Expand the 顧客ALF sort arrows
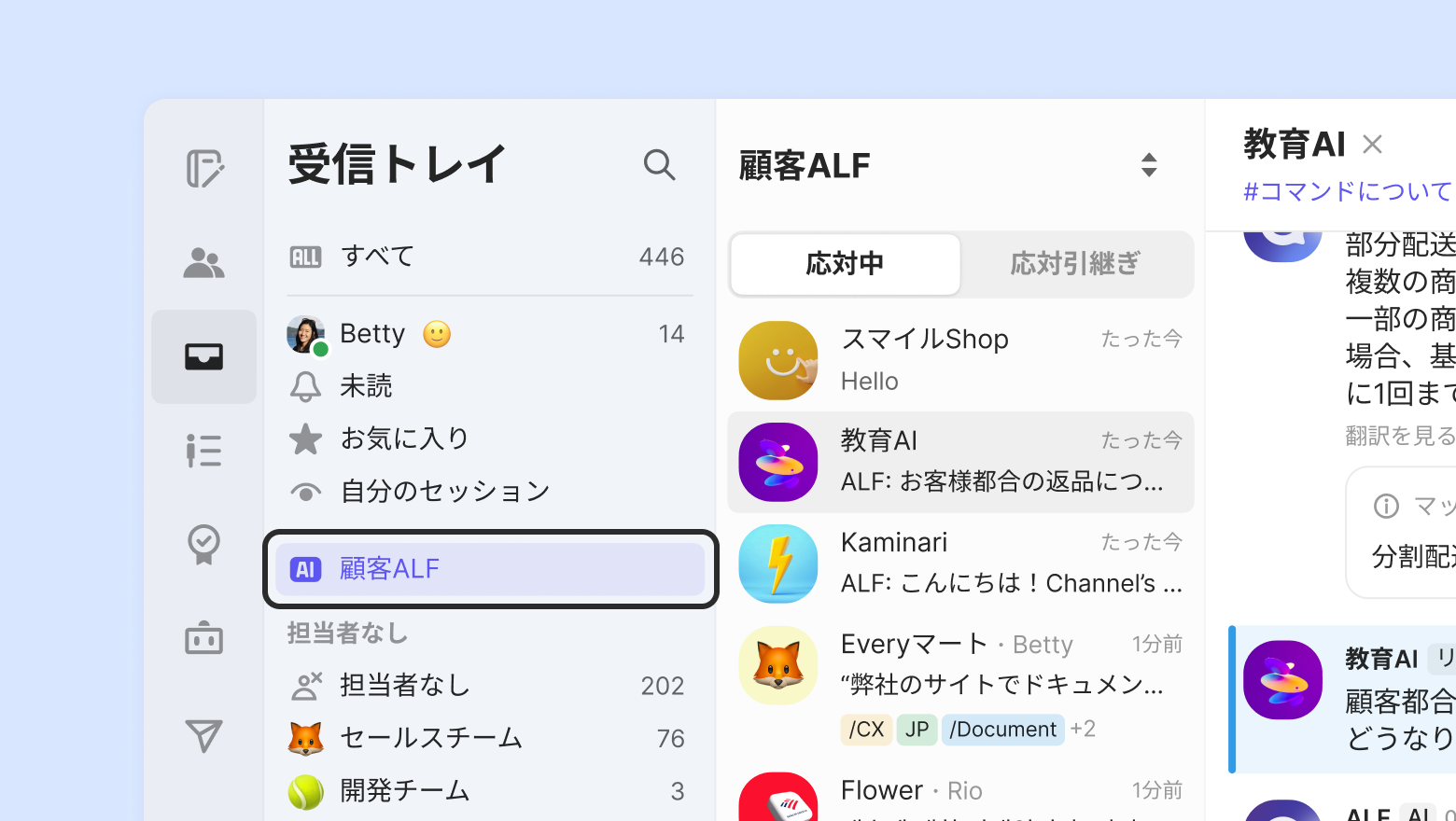Image resolution: width=1456 pixels, height=821 pixels. coord(1149,165)
